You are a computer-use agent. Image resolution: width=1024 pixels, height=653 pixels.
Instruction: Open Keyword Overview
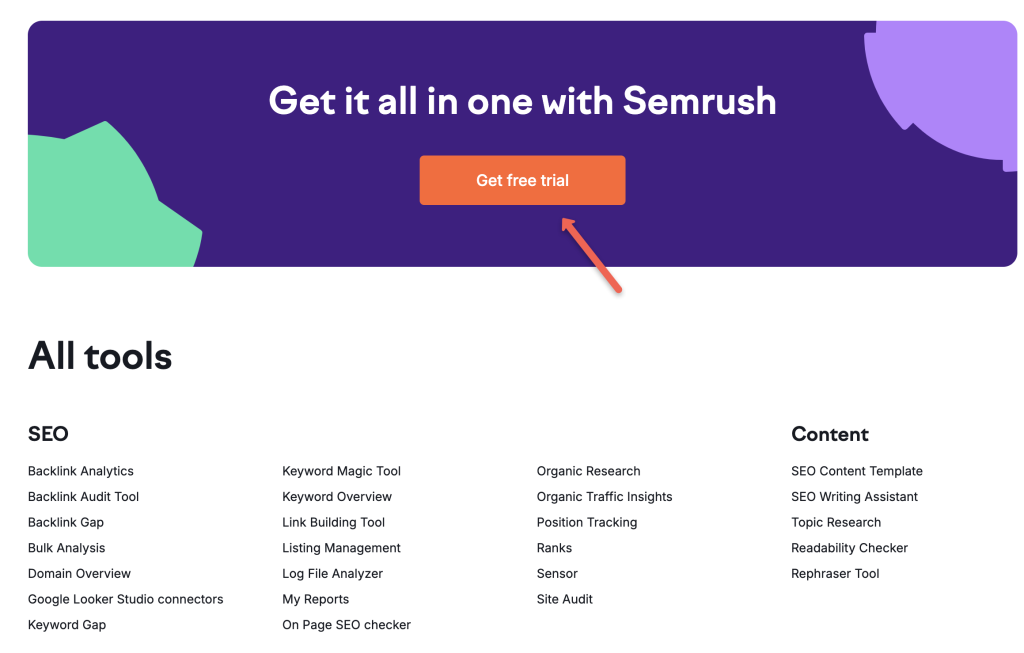337,496
